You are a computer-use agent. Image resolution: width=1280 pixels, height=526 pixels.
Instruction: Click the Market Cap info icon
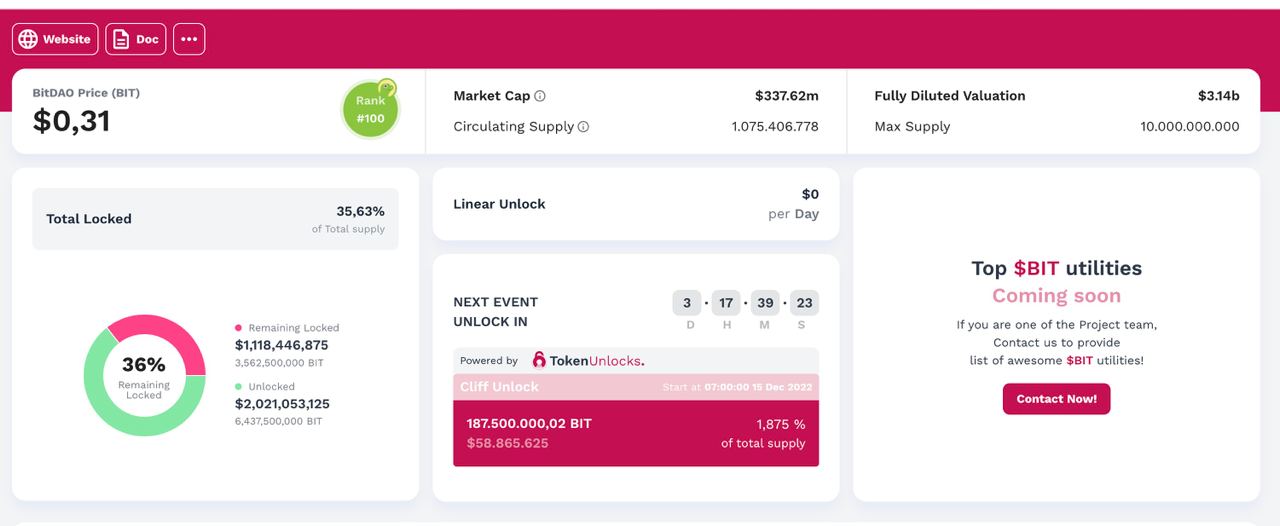coord(540,96)
